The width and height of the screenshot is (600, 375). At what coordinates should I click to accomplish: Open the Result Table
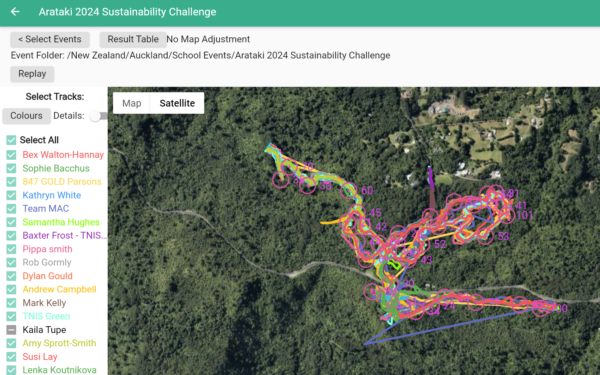133,39
